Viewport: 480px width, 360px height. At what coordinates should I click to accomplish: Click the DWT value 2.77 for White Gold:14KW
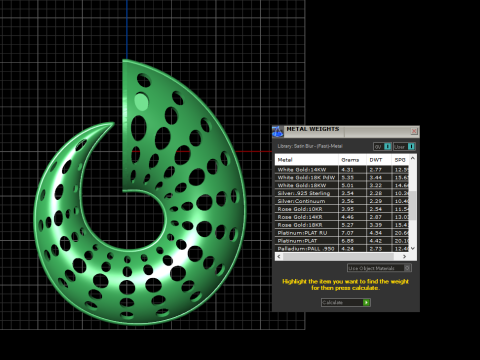tap(375, 169)
